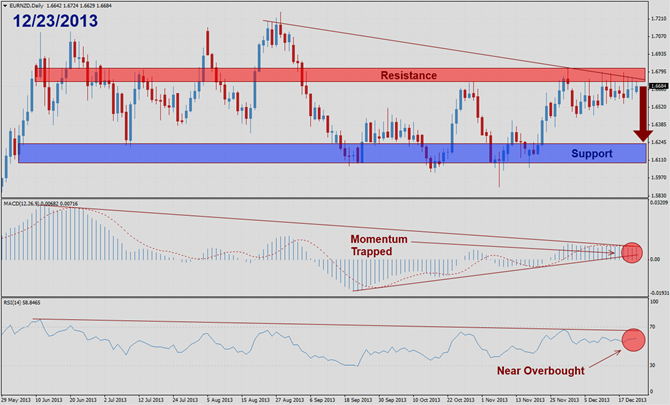Click date label 13 Nov 2013
This screenshot has height=405, width=670.
coord(530,400)
